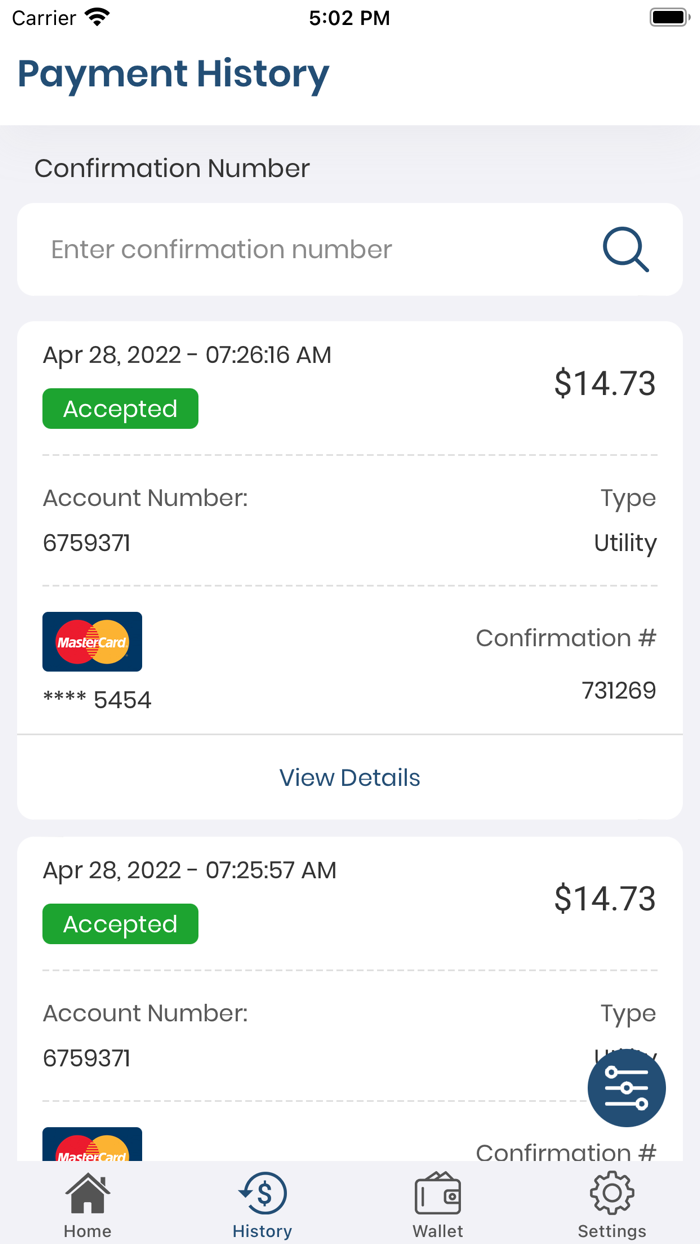The image size is (700, 1244).
Task: Switch to the History tab
Action: [262, 1203]
